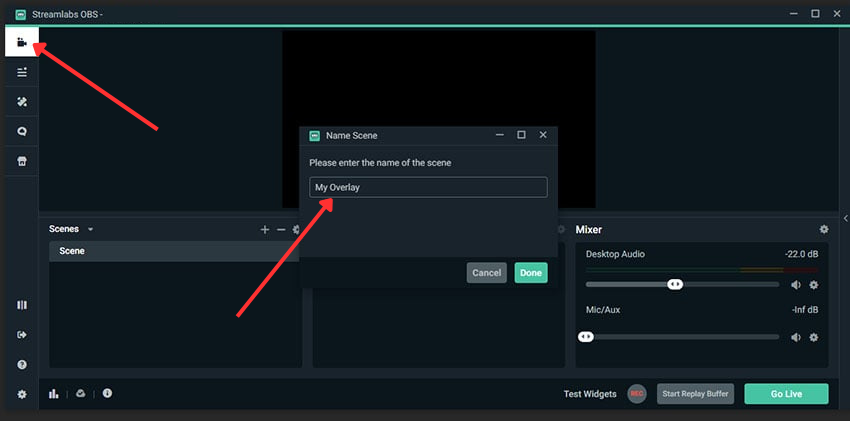This screenshot has height=421, width=850.
Task: Click the Done button in Name Scene
Action: click(531, 273)
